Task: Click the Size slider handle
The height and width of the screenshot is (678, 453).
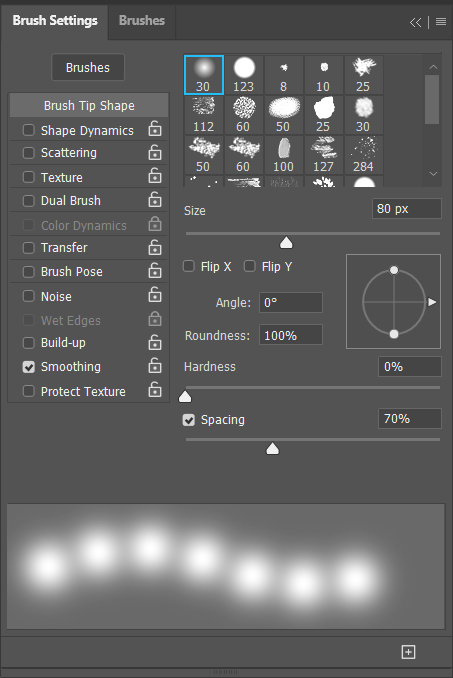Action: point(286,243)
